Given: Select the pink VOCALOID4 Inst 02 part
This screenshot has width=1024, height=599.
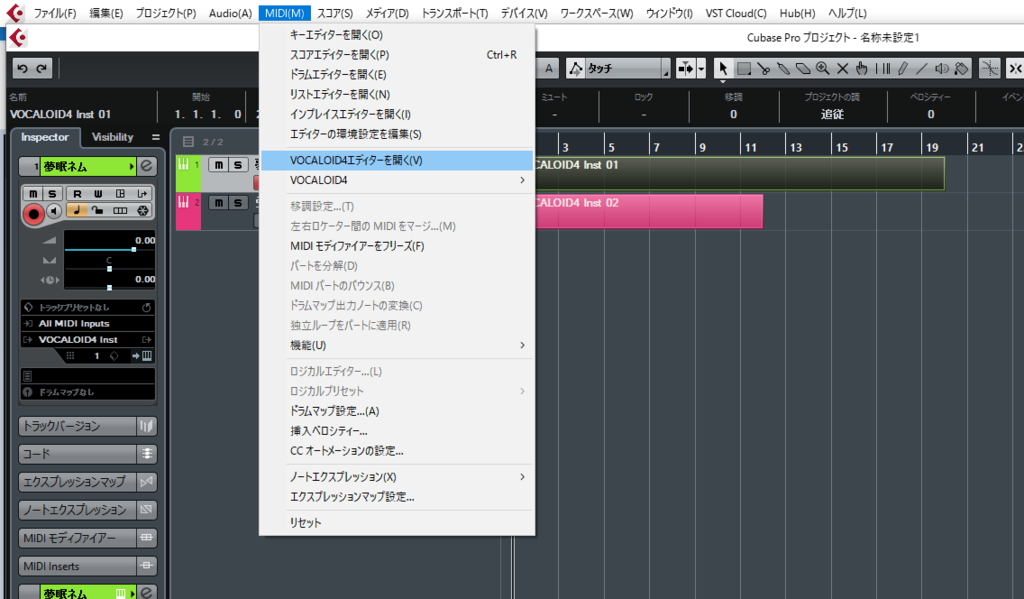Looking at the screenshot, I should pyautogui.click(x=648, y=211).
